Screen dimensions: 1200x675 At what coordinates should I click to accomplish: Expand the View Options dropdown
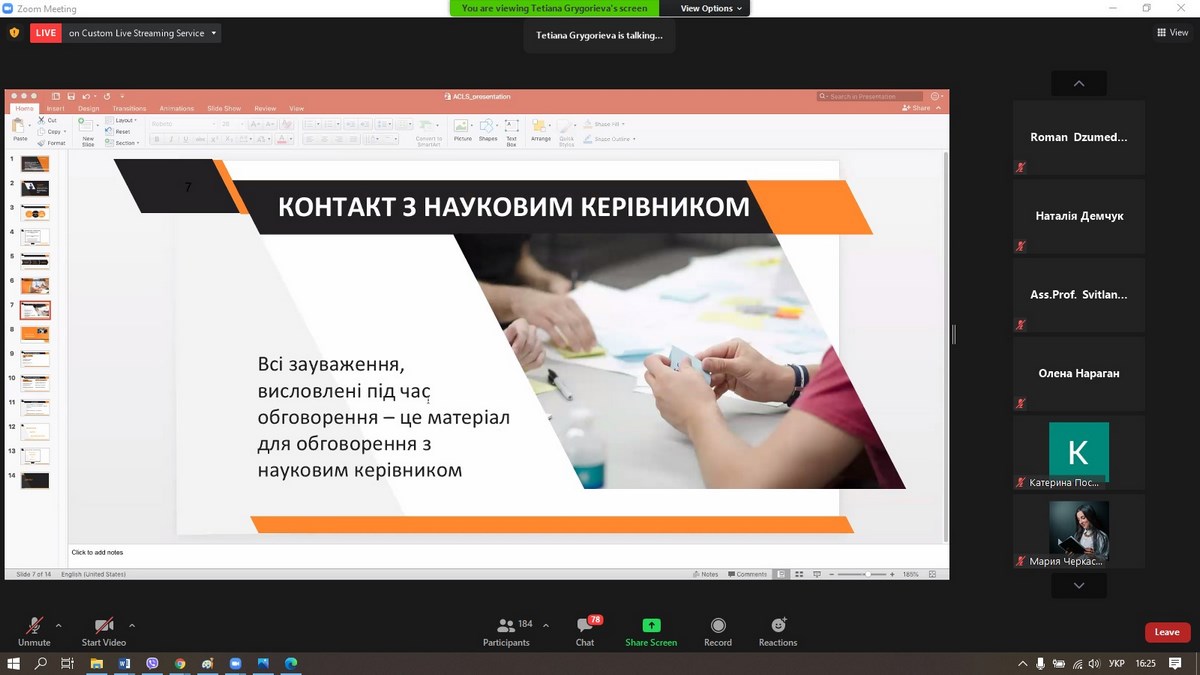pos(711,8)
